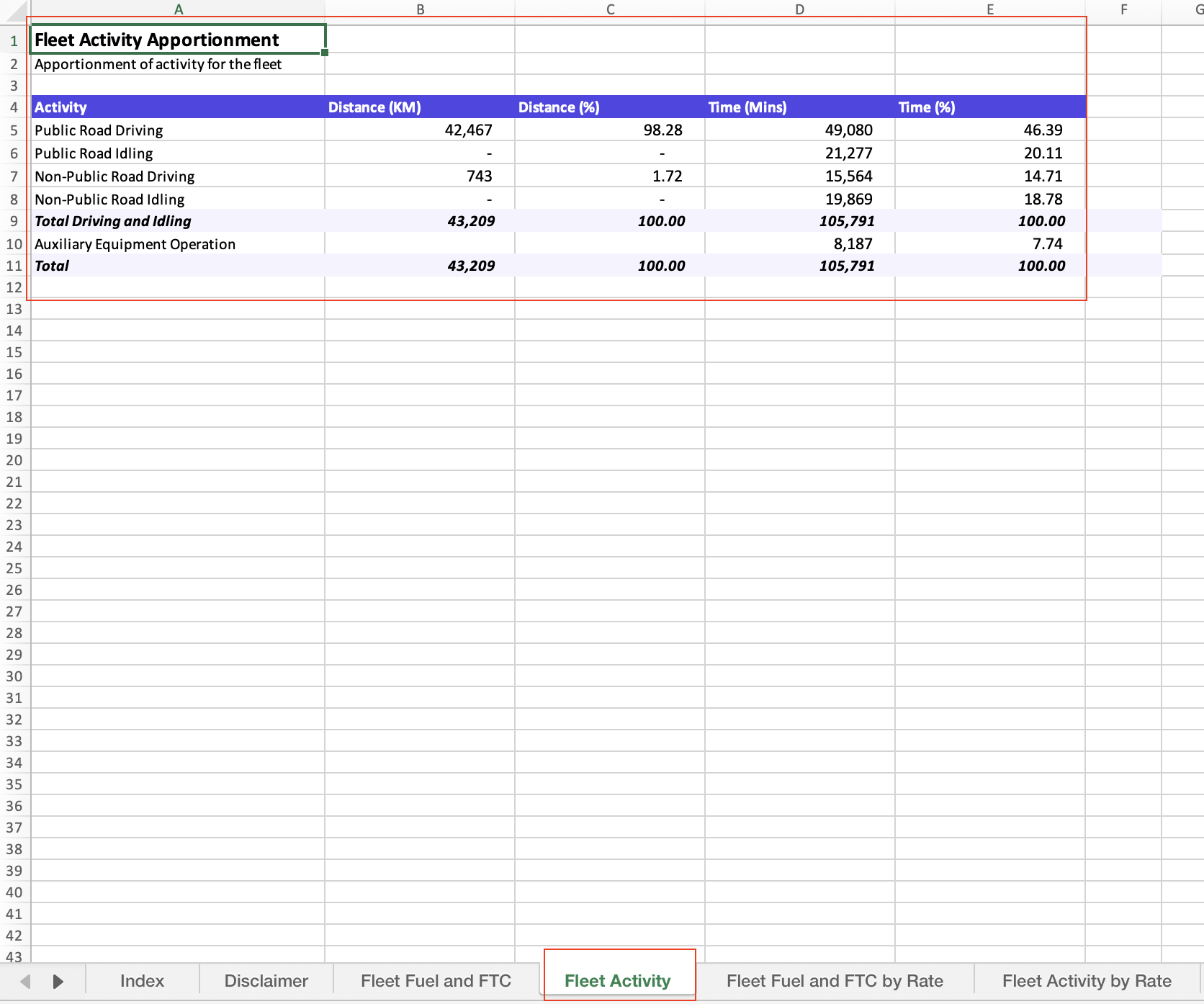Switch to the Index sheet

pos(141,981)
